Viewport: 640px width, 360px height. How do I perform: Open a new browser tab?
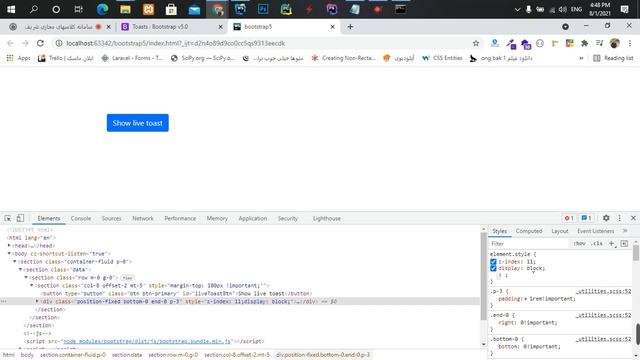350,27
